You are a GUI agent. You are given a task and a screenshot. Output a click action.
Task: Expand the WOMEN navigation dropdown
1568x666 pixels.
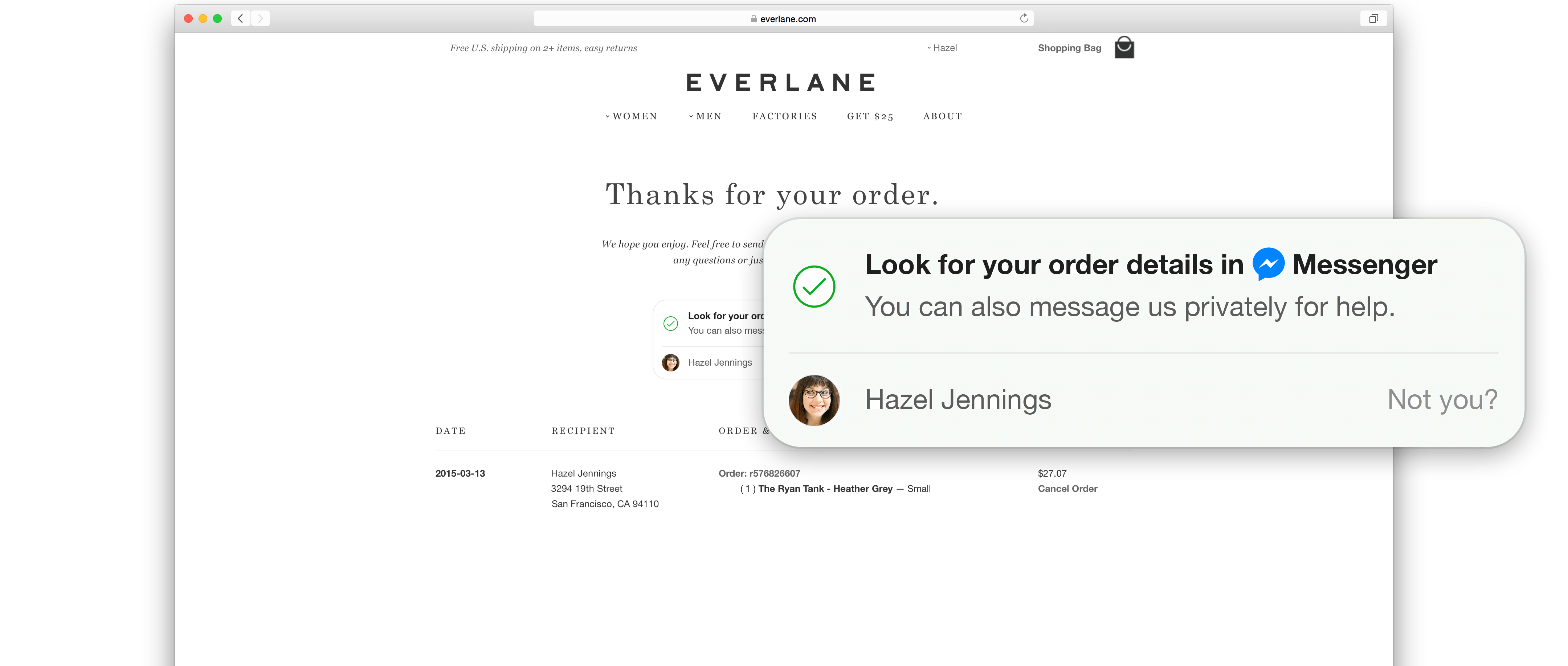[x=631, y=116]
